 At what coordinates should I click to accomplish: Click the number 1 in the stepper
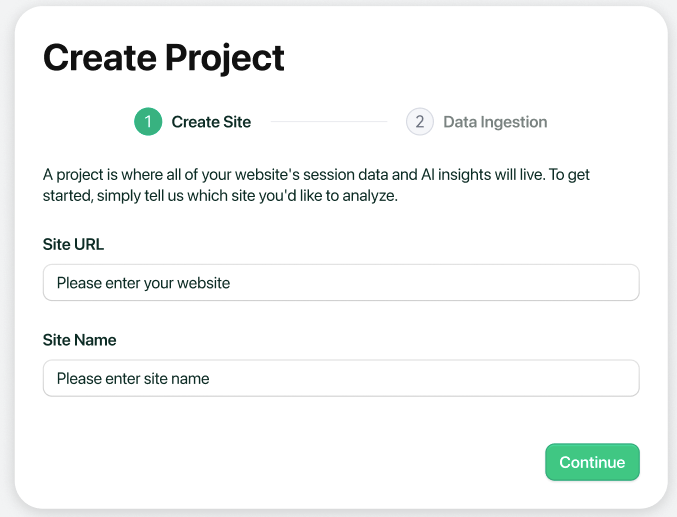(148, 122)
